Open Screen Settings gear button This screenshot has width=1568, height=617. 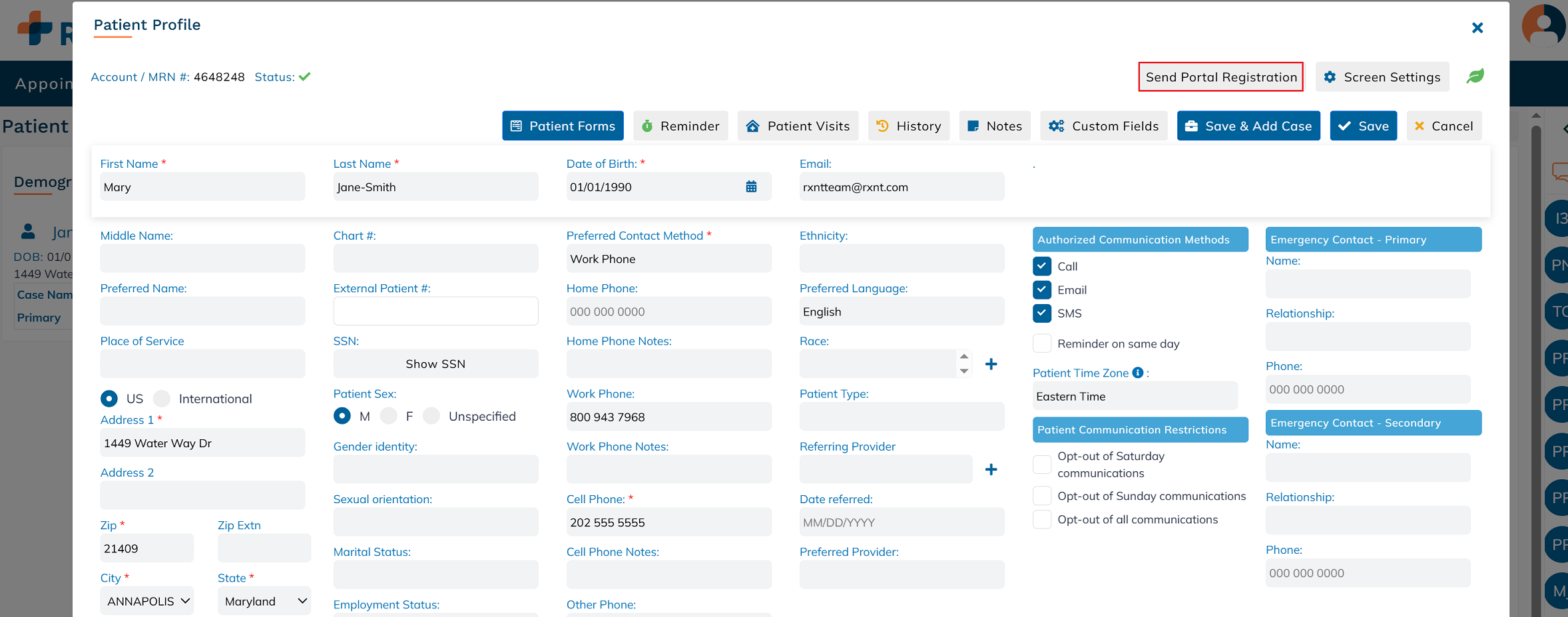1382,77
